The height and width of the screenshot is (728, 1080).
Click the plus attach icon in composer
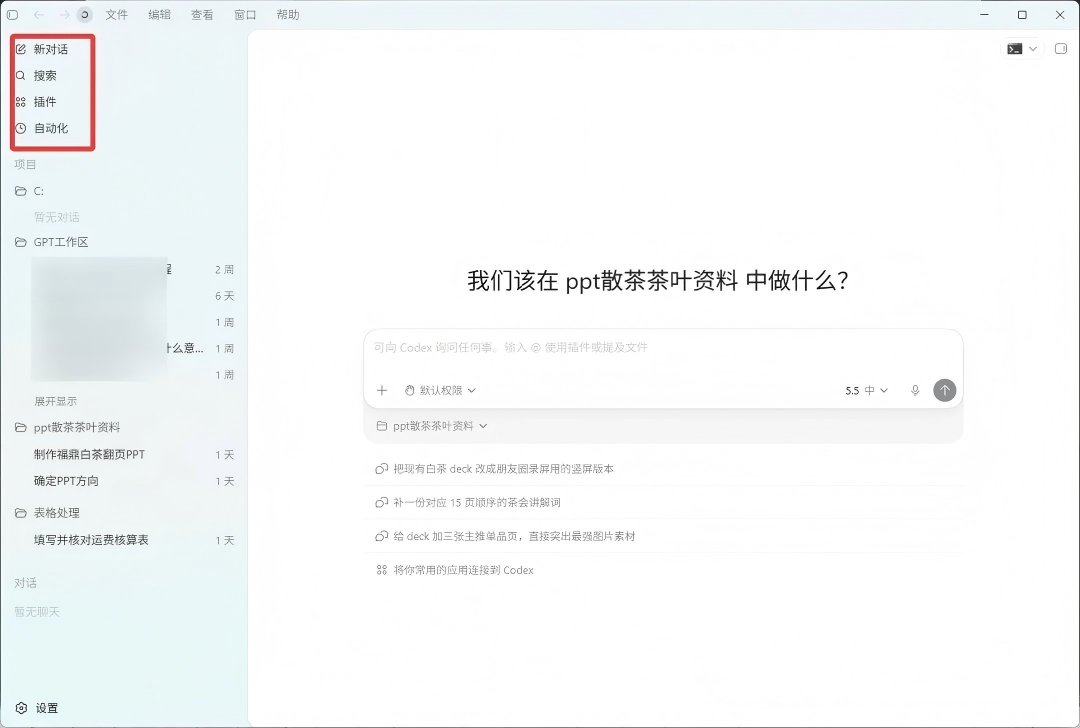[382, 391]
